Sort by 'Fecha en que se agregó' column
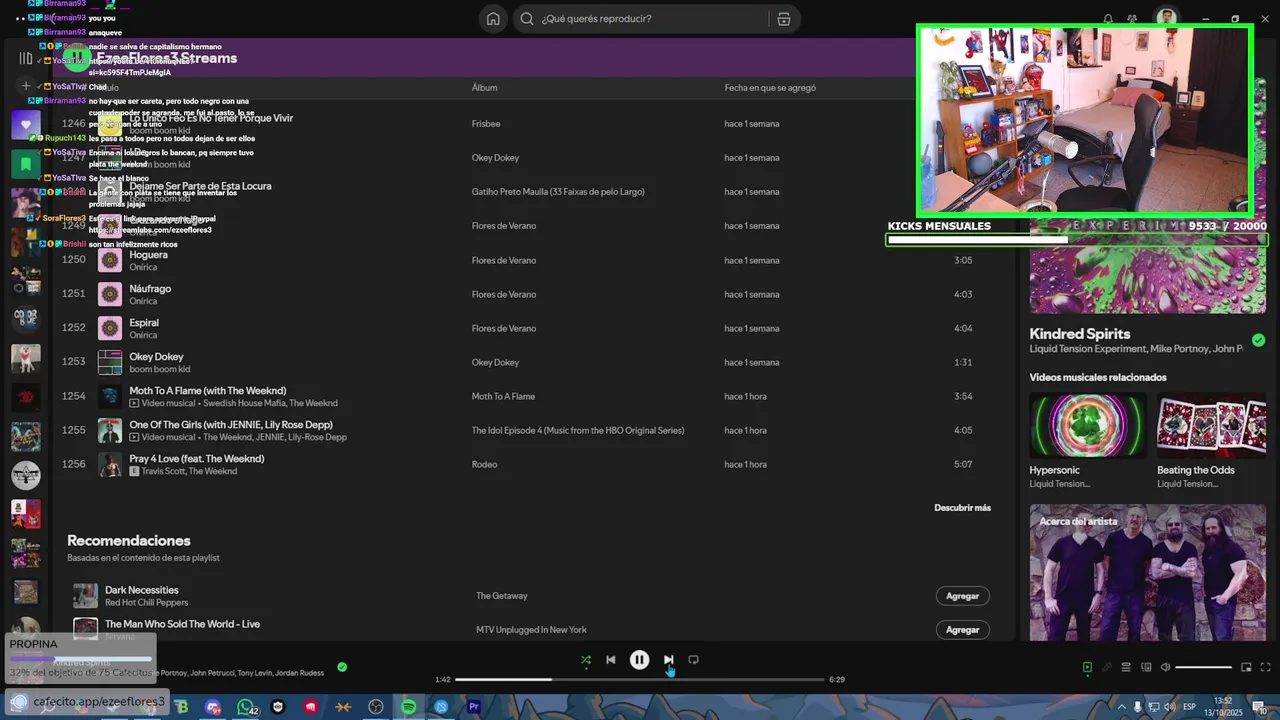This screenshot has height=720, width=1280. click(x=770, y=88)
